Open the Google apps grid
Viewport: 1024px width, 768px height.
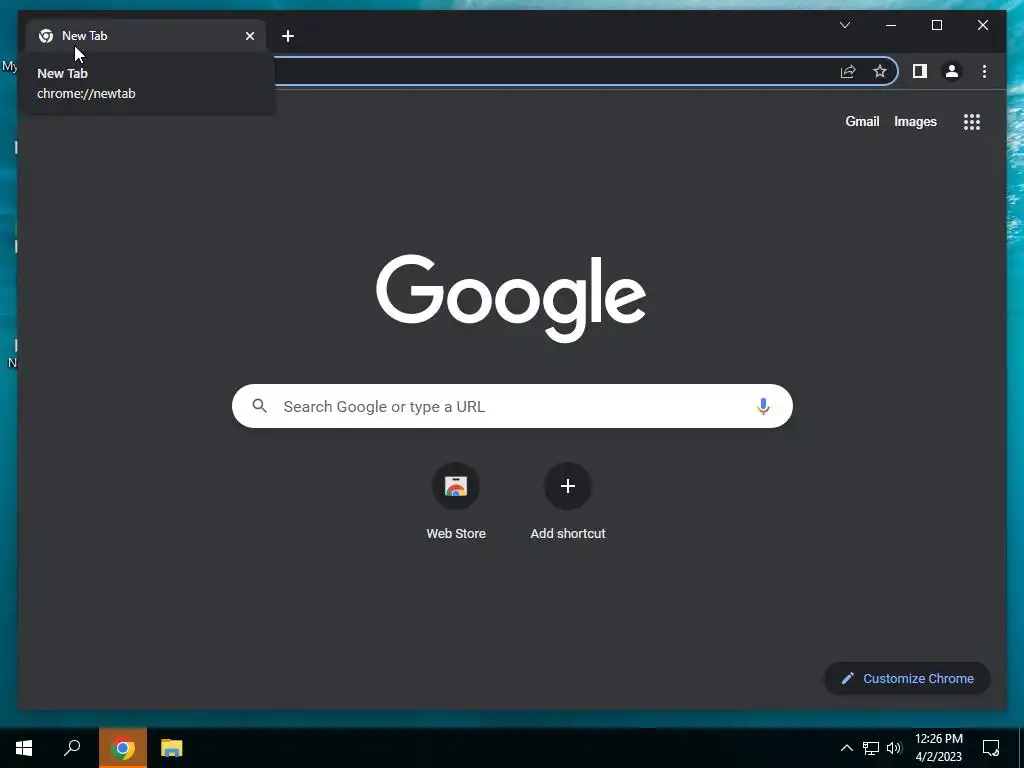[972, 121]
